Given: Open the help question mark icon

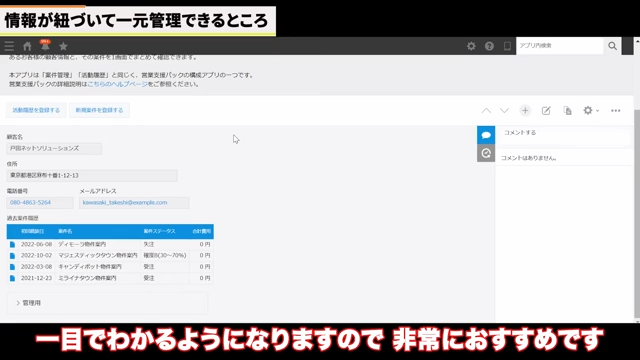Looking at the screenshot, I should 489,46.
